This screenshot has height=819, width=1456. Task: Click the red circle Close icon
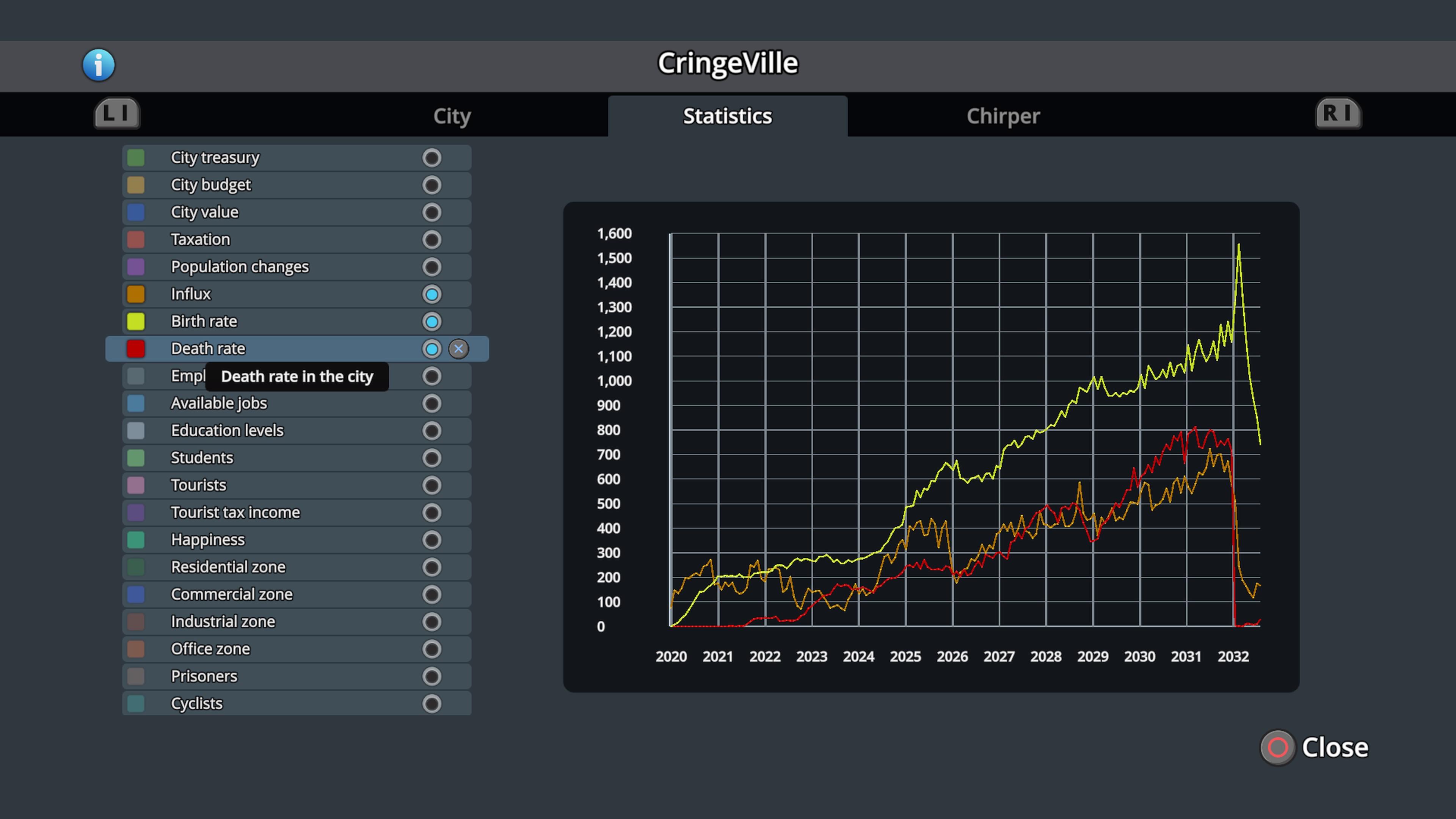[x=1277, y=747]
